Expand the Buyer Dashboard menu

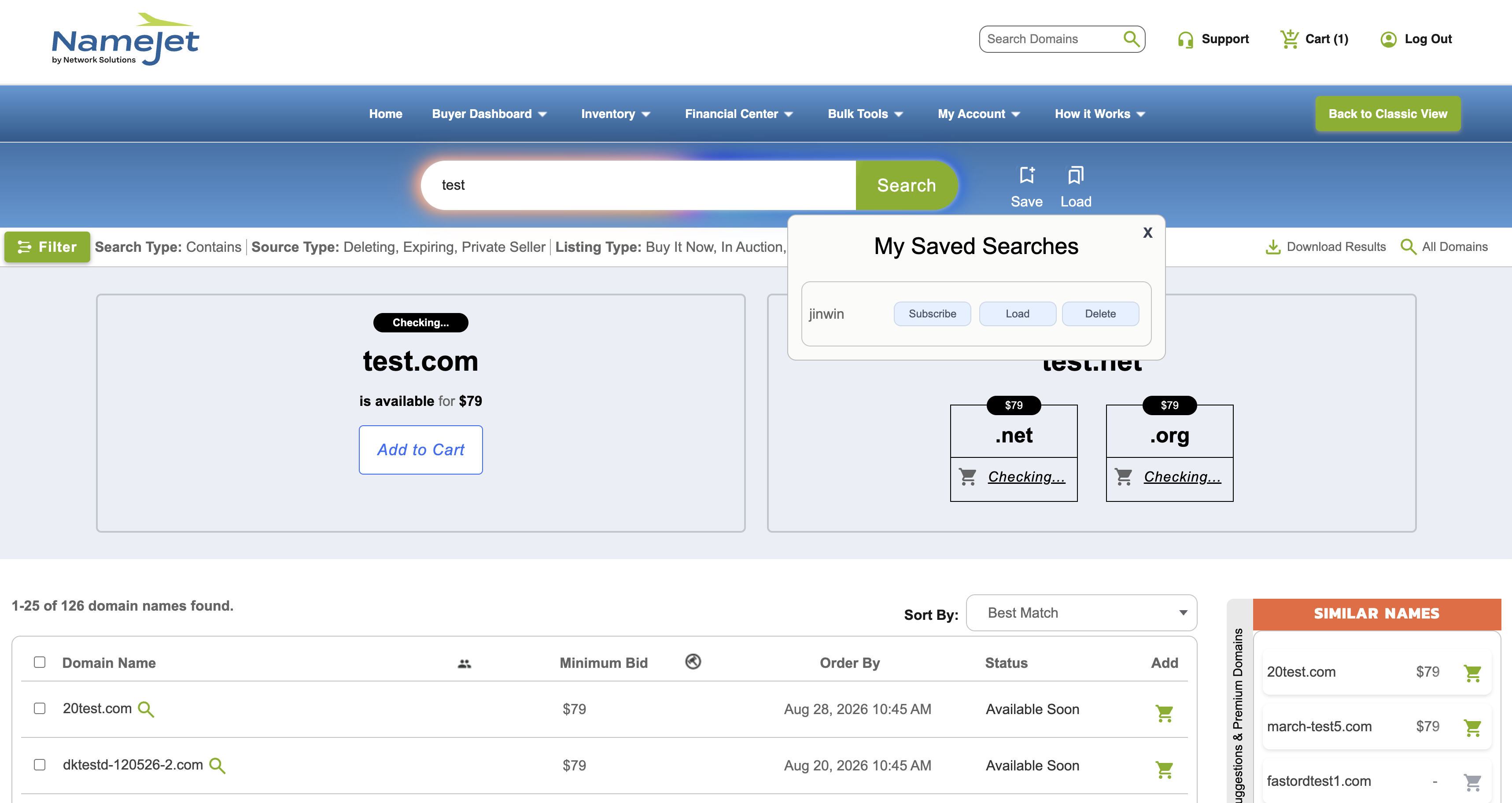(489, 114)
